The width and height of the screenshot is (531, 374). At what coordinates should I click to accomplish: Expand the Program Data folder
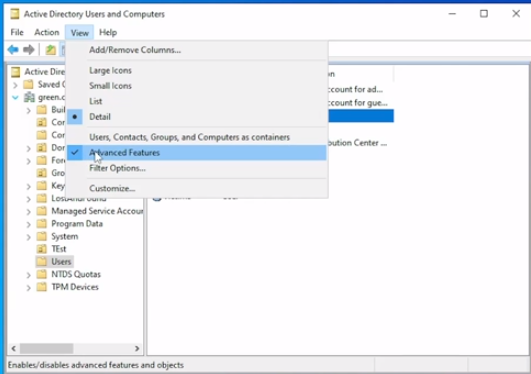pos(29,224)
